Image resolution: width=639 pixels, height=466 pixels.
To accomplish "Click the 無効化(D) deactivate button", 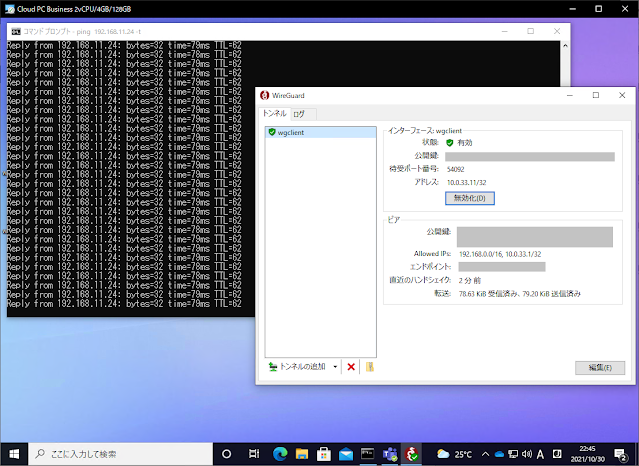I will click(x=469, y=198).
